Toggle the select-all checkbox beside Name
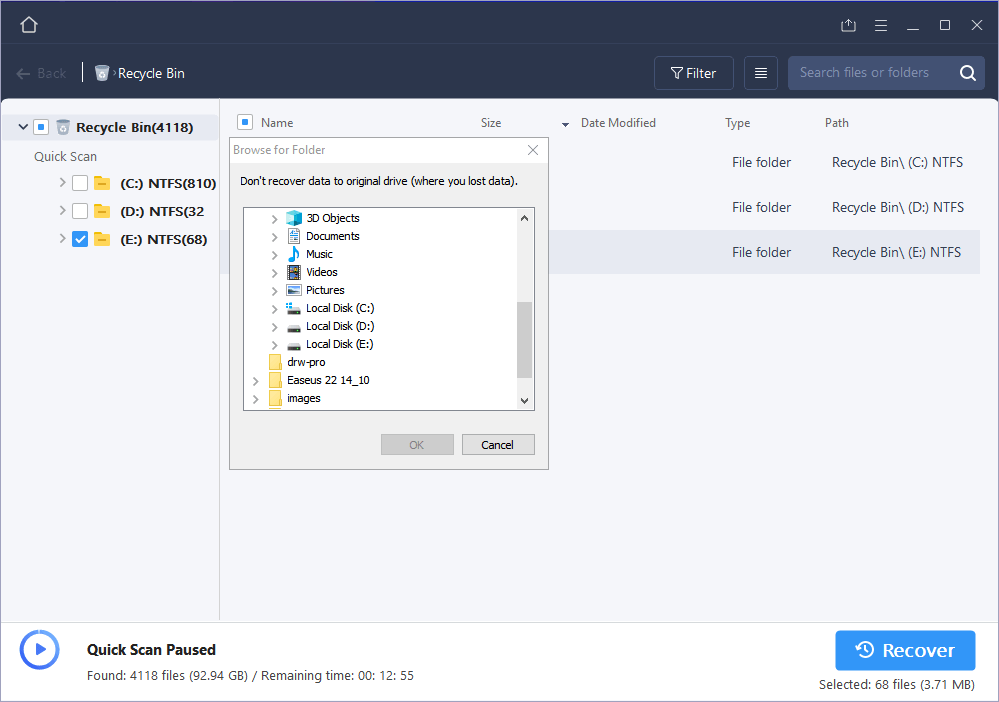Screen dimensions: 999x702 click(245, 122)
